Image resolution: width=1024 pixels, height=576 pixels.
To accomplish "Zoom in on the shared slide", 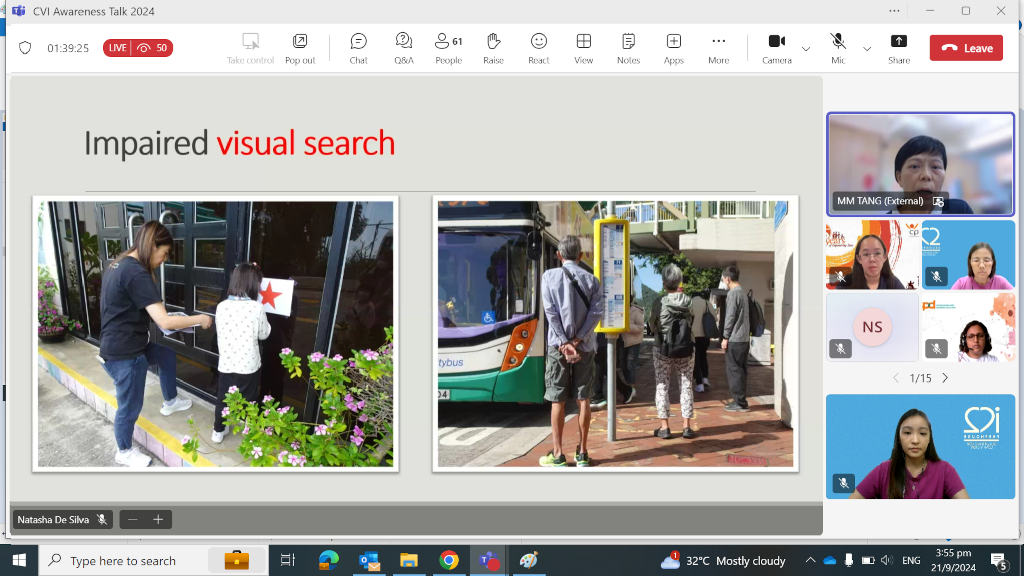I will 158,520.
